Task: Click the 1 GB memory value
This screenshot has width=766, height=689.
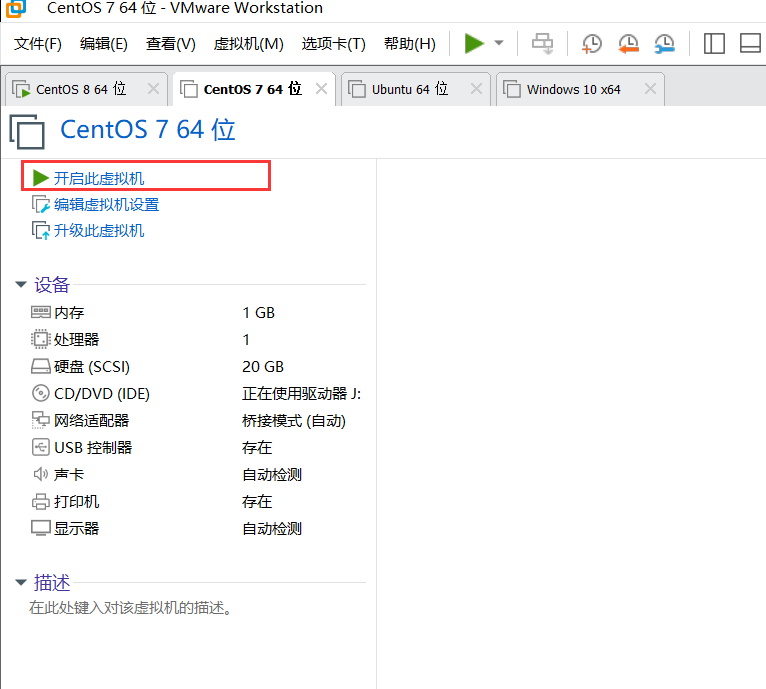Action: [258, 313]
